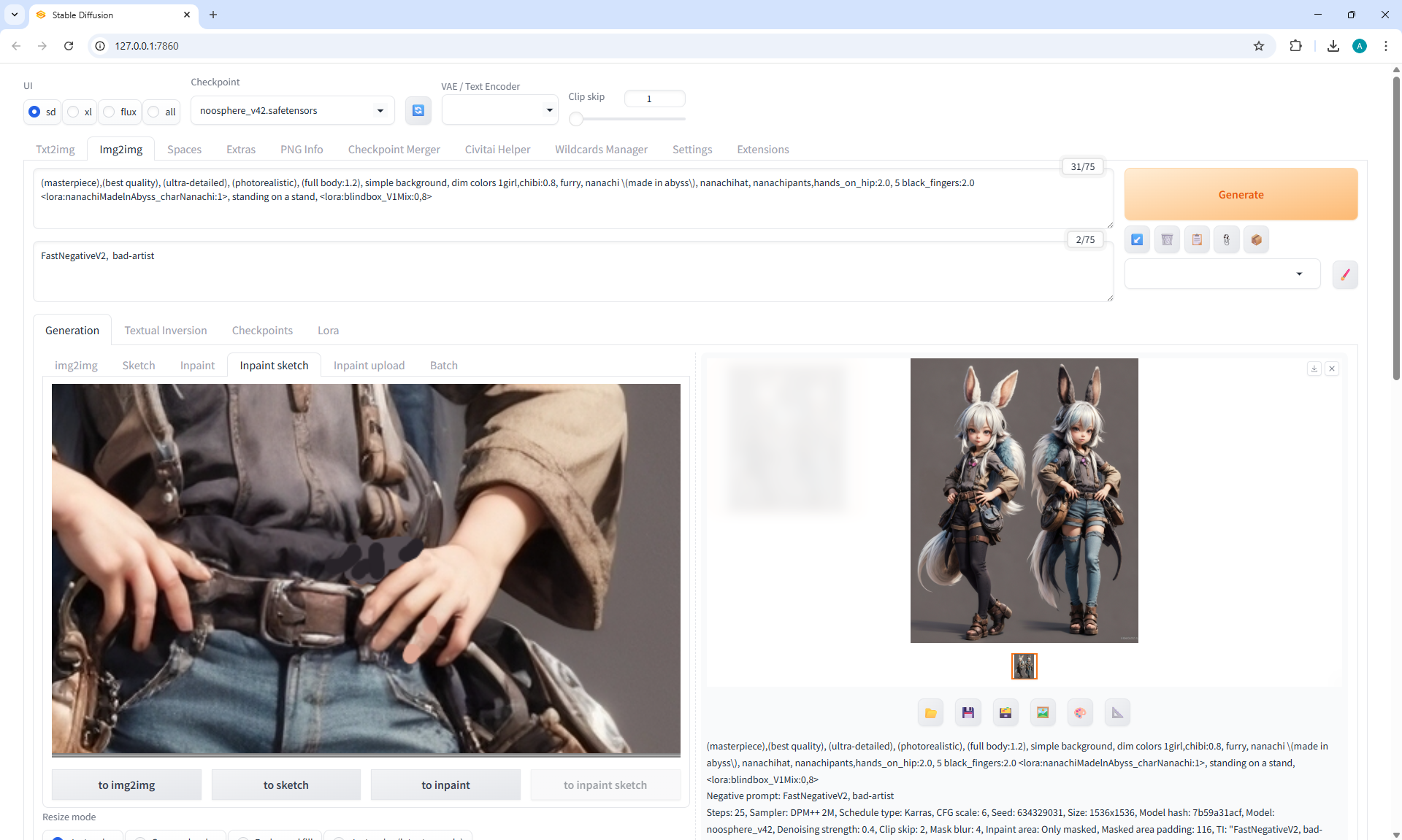Click the floppy disk save image icon
The image size is (1402, 840).
(x=968, y=713)
